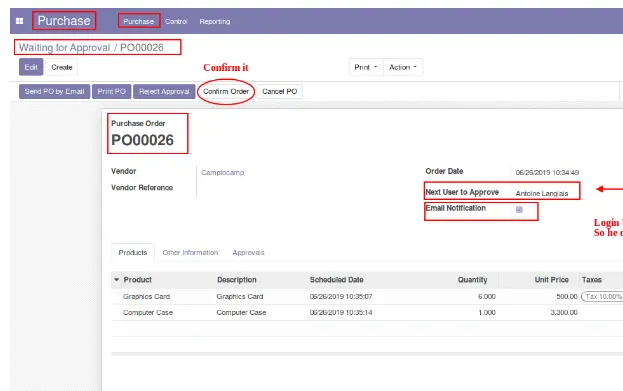Toggle the Email Notification checkbox
The image size is (623, 391).
click(x=519, y=209)
